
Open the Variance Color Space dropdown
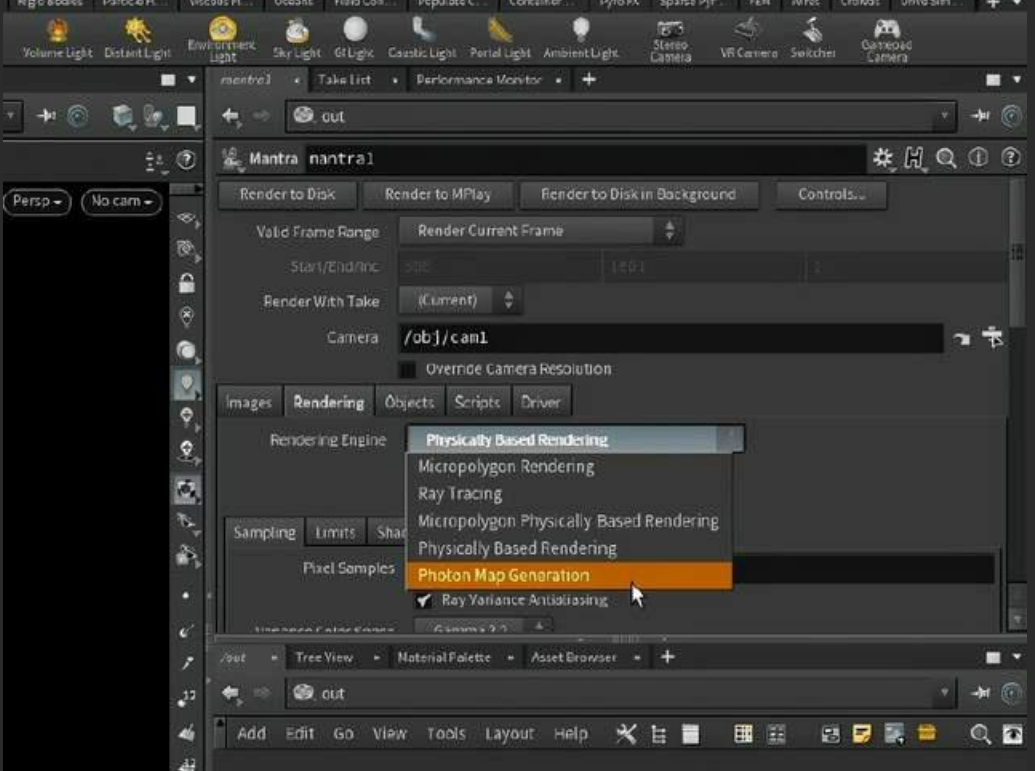(x=483, y=626)
